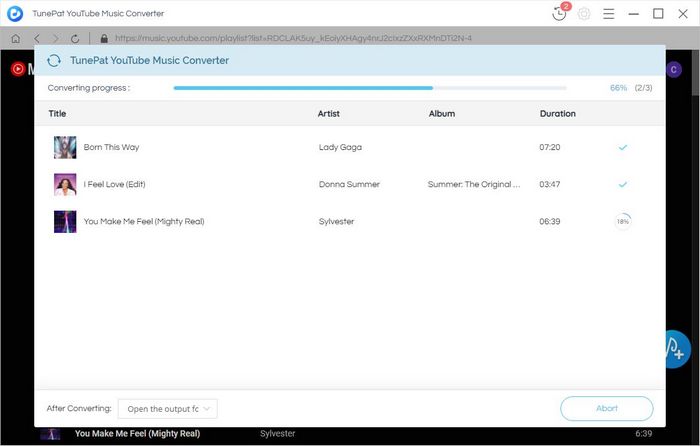Open the conversion history clock icon
Viewport: 700px width, 446px height.
[559, 13]
